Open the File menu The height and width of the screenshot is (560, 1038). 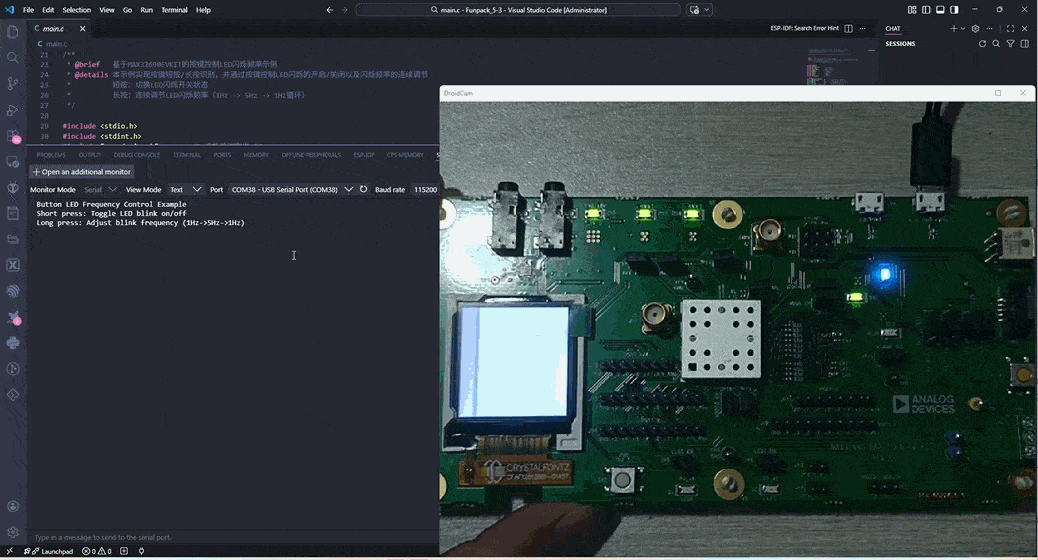pos(28,10)
